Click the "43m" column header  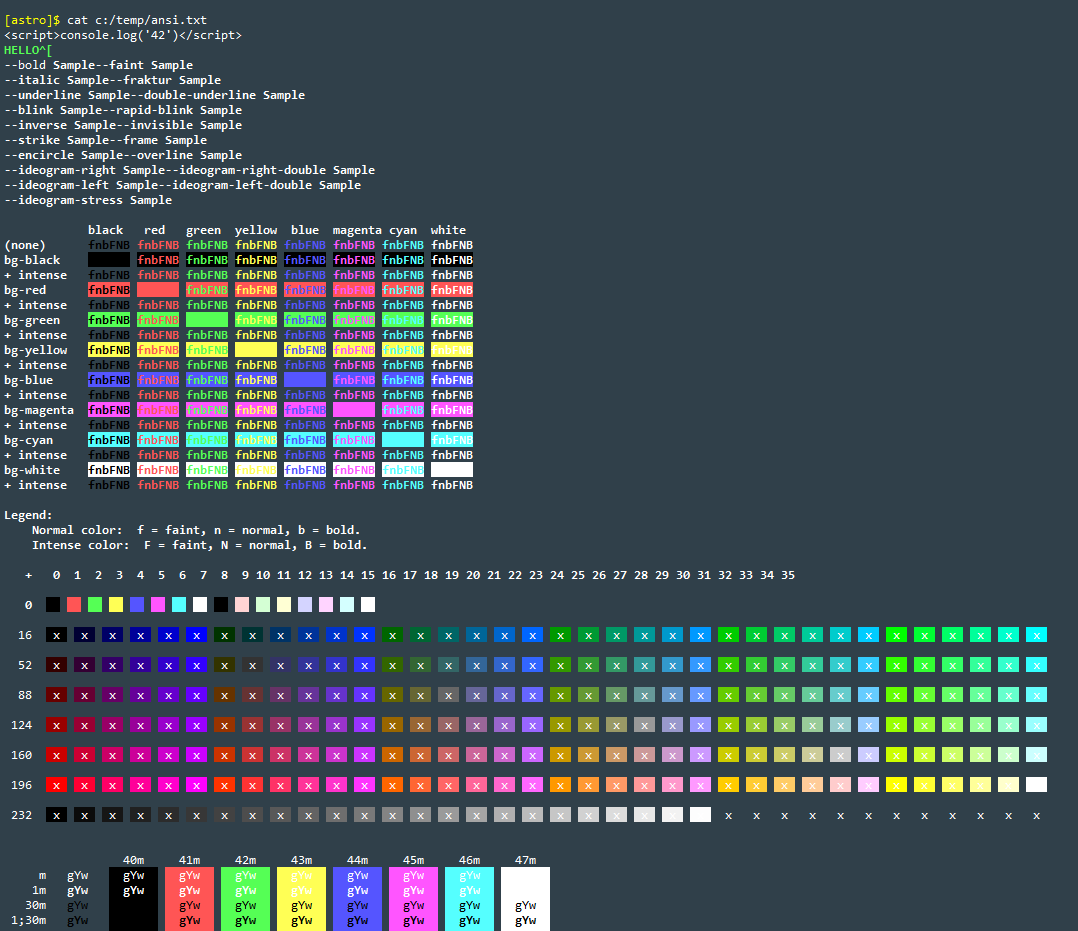pyautogui.click(x=301, y=860)
